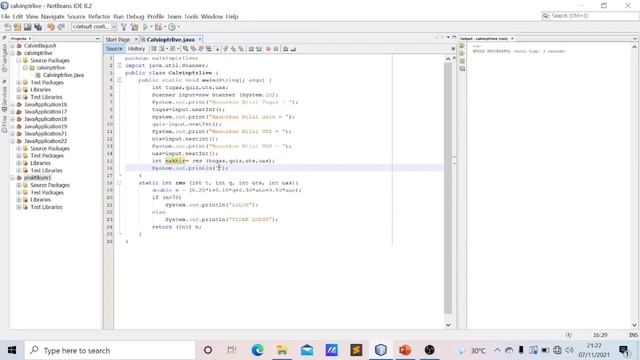Image resolution: width=640 pixels, height=360 pixels.
Task: Click the Build Project hammer icon
Action: click(124, 27)
